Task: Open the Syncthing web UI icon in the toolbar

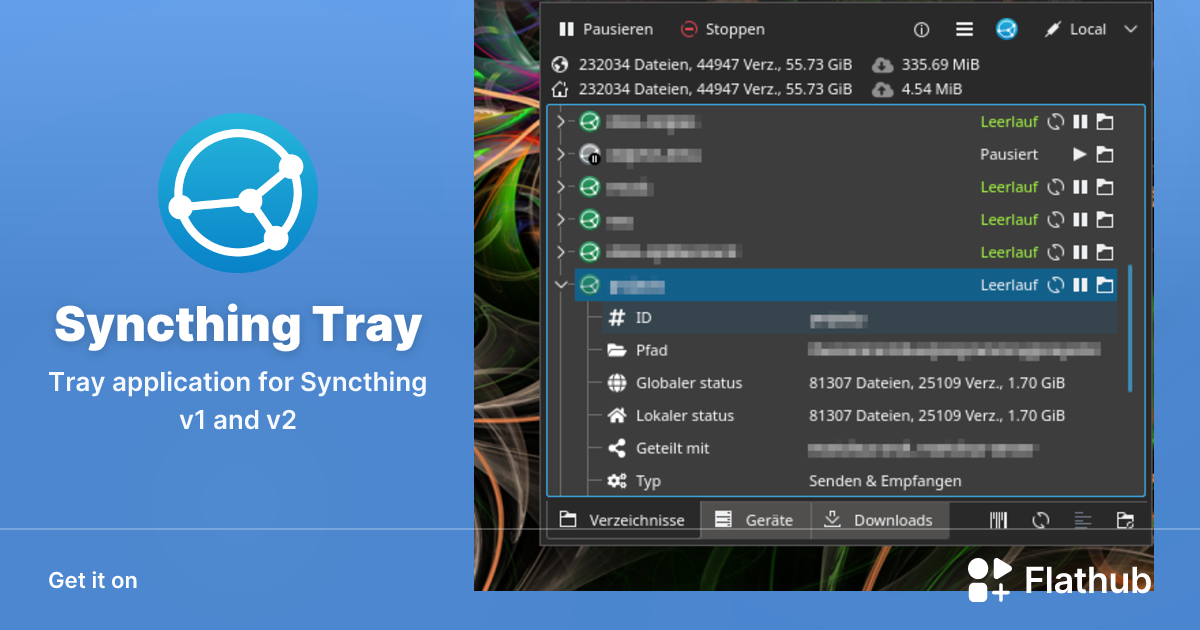Action: click(1006, 29)
